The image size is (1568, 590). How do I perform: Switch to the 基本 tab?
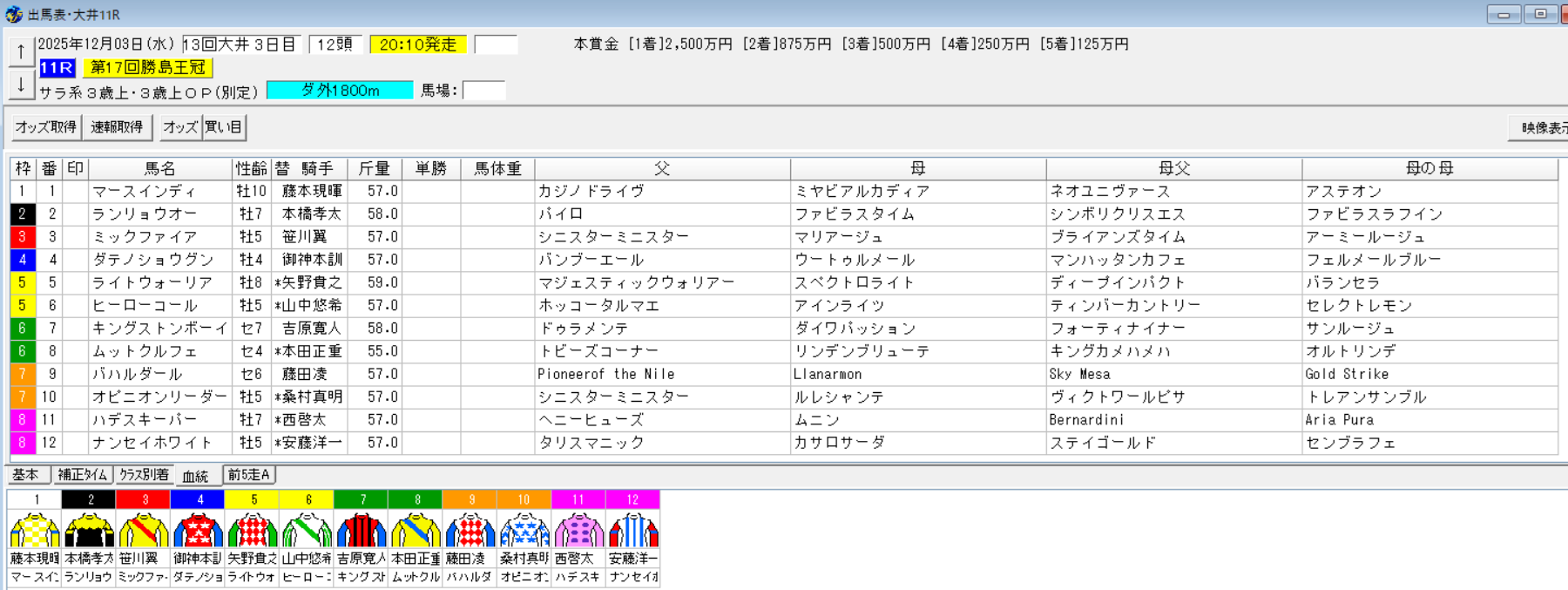click(26, 475)
